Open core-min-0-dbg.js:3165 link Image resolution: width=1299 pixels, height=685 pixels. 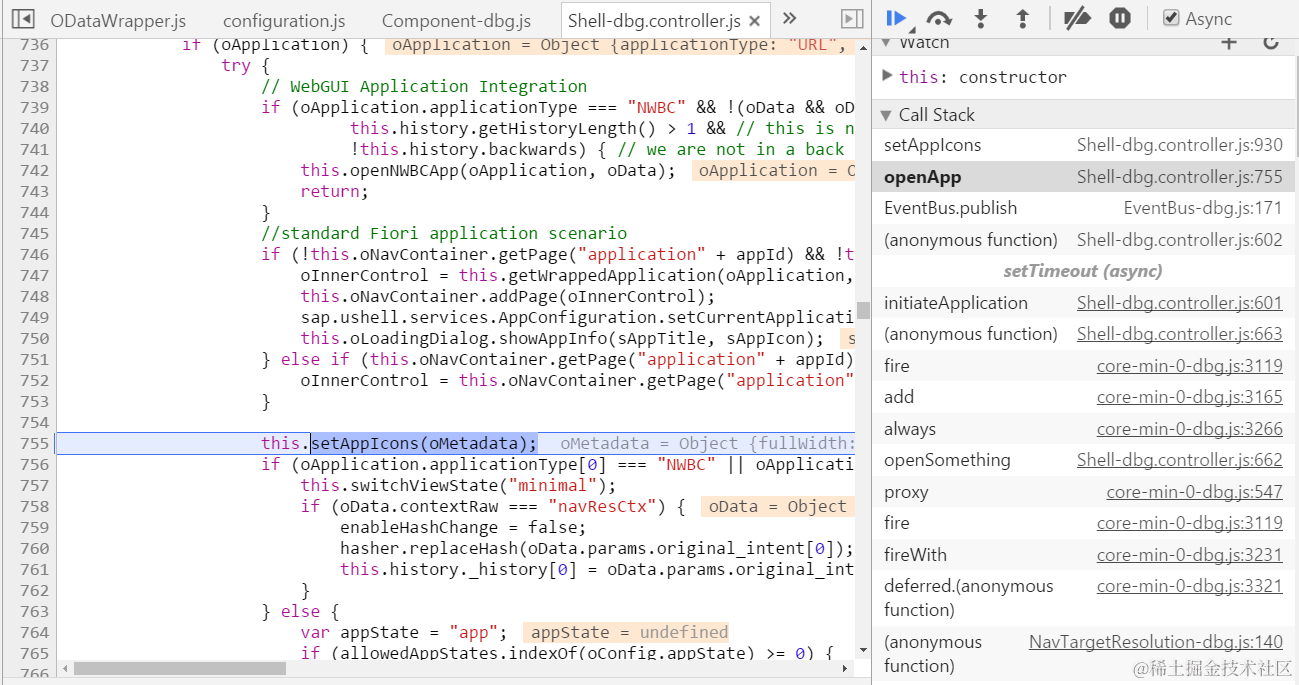[x=1189, y=397]
